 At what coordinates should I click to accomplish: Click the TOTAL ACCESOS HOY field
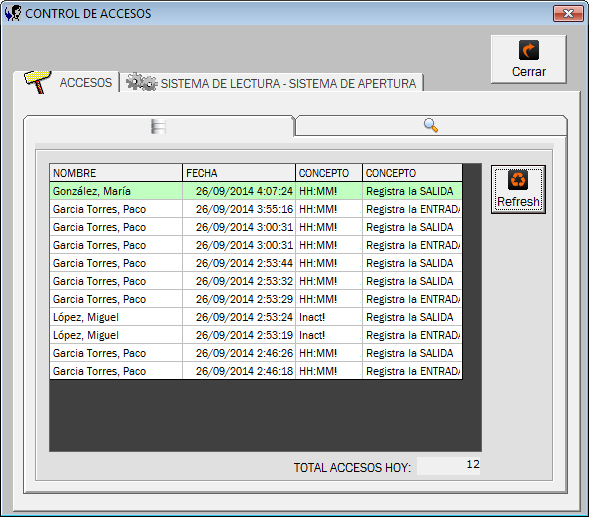click(x=448, y=466)
